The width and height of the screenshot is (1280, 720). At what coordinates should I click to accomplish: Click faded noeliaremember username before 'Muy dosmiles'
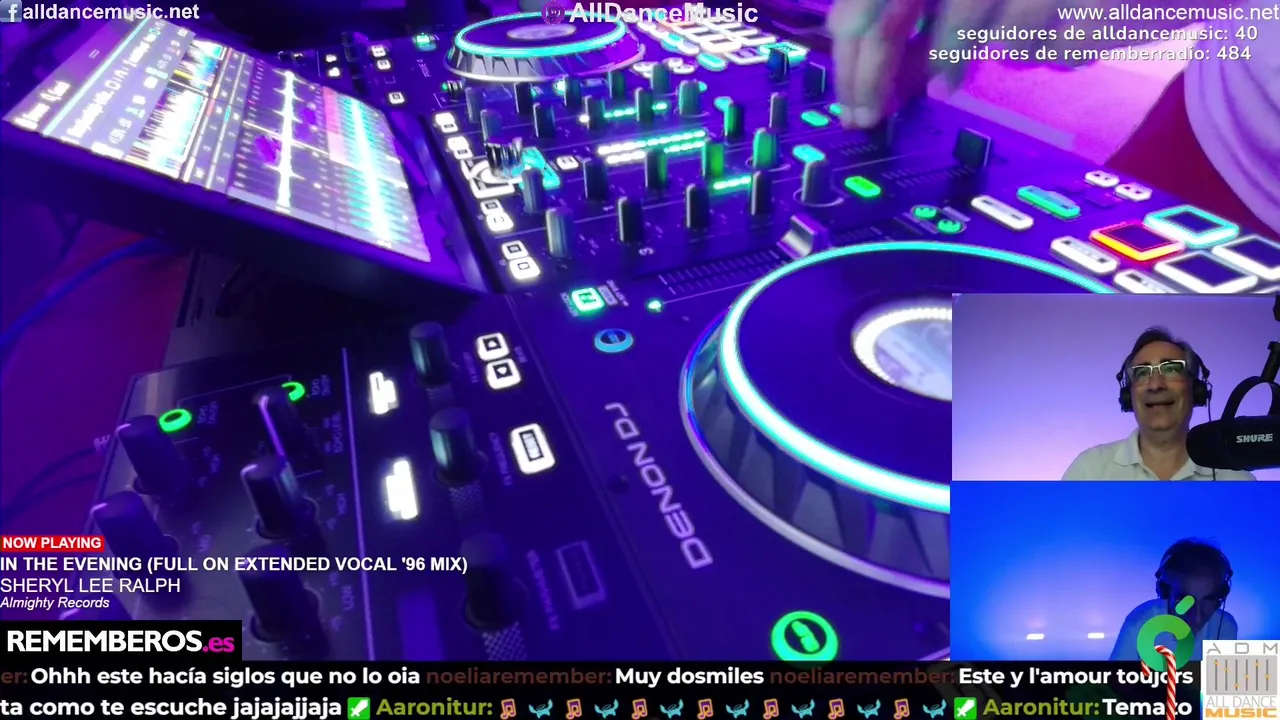click(x=519, y=676)
